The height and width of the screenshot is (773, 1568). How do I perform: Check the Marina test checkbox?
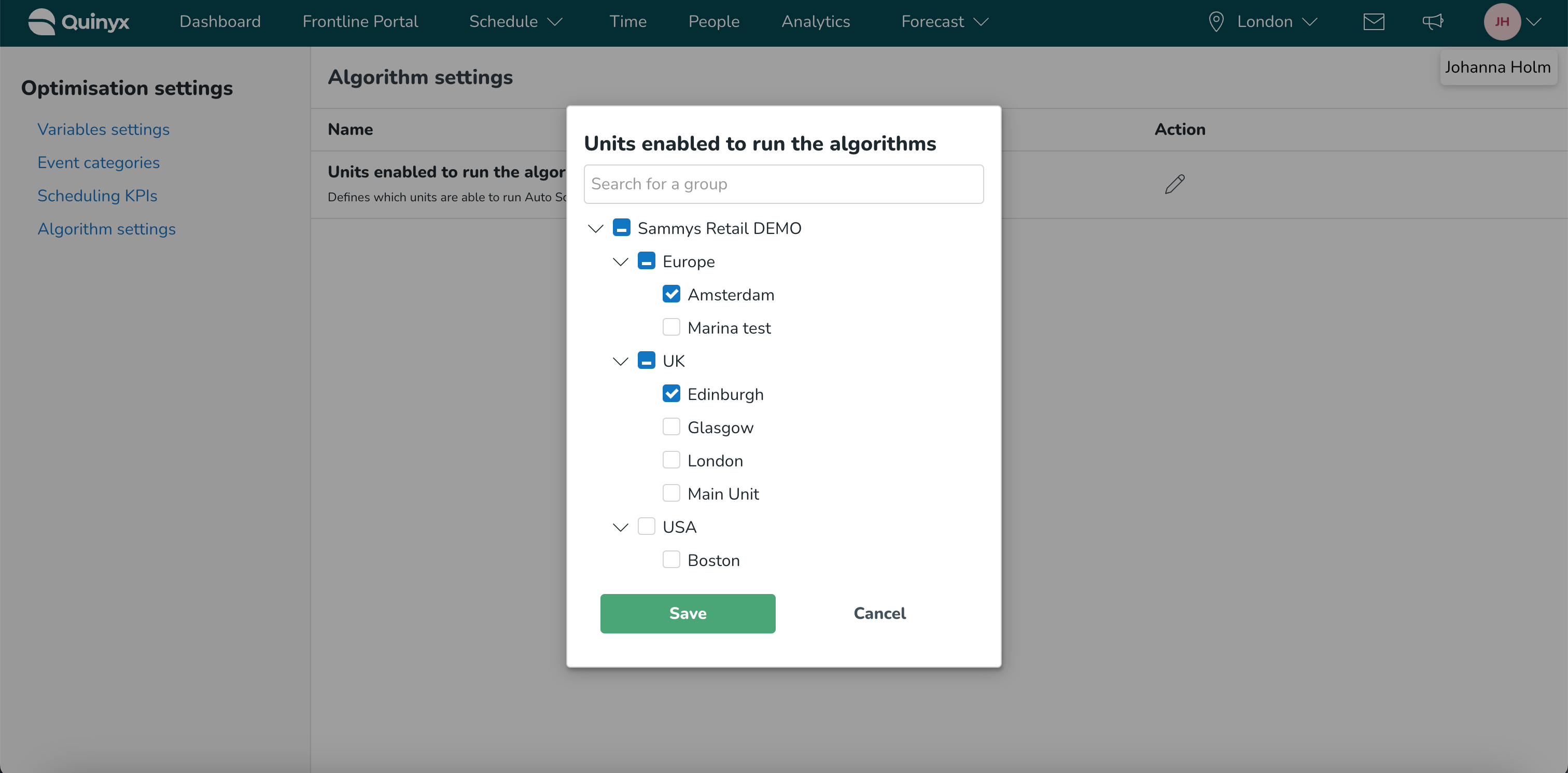pyautogui.click(x=671, y=328)
